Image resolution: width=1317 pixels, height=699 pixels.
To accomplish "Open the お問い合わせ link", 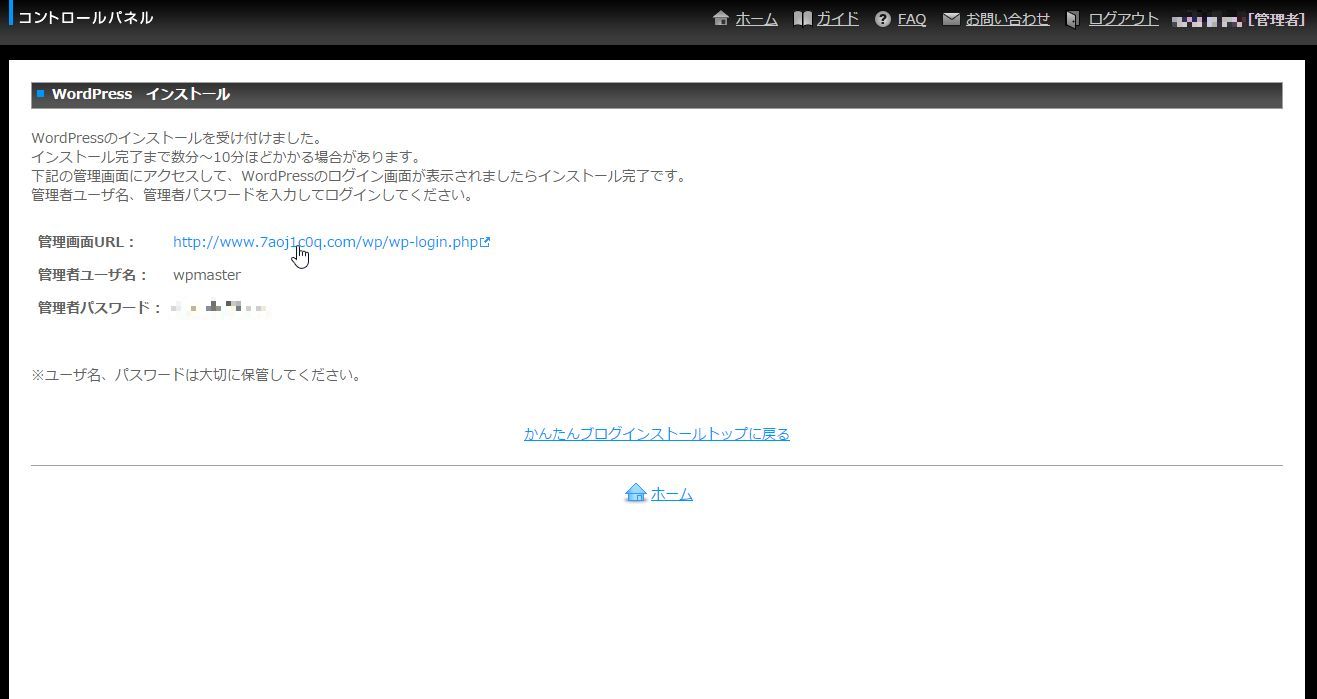I will [1008, 19].
